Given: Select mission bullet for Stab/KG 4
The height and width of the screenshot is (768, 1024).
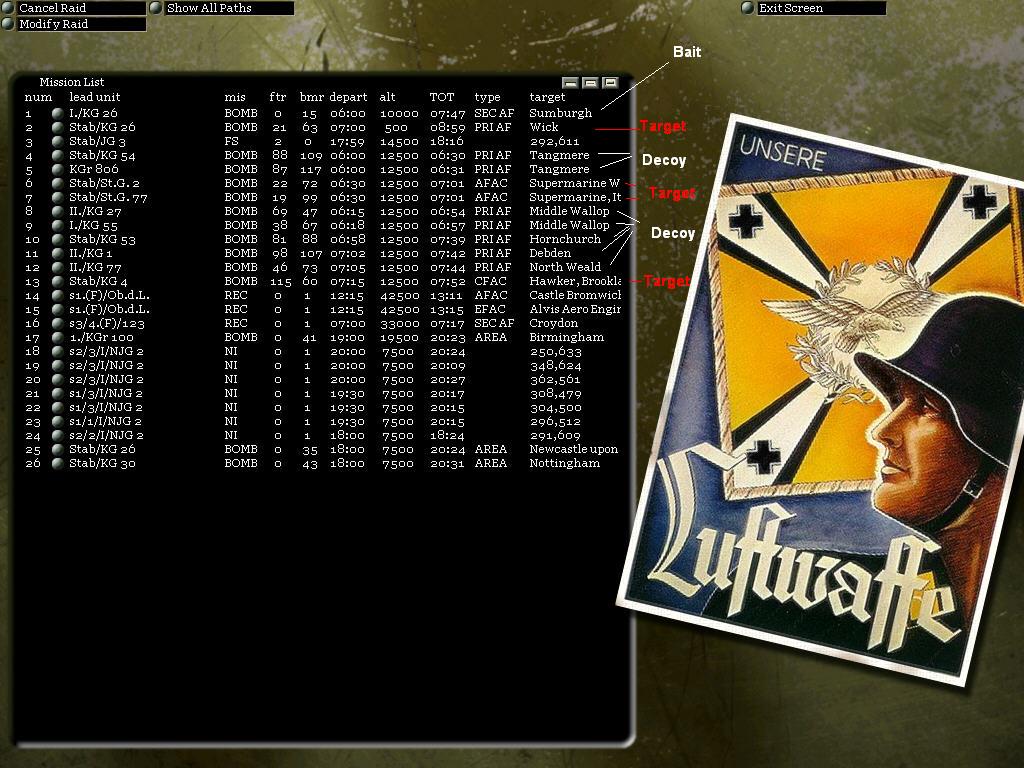Looking at the screenshot, I should [x=57, y=281].
